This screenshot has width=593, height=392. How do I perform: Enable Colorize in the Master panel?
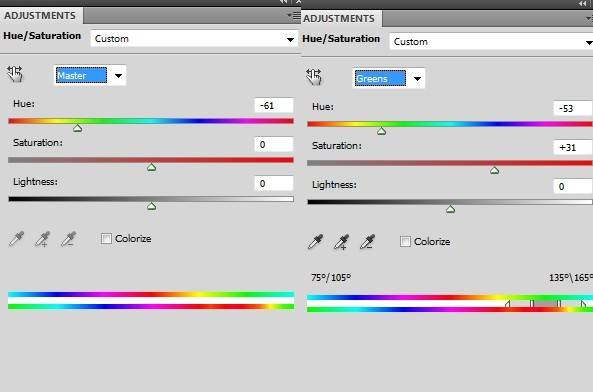click(106, 239)
